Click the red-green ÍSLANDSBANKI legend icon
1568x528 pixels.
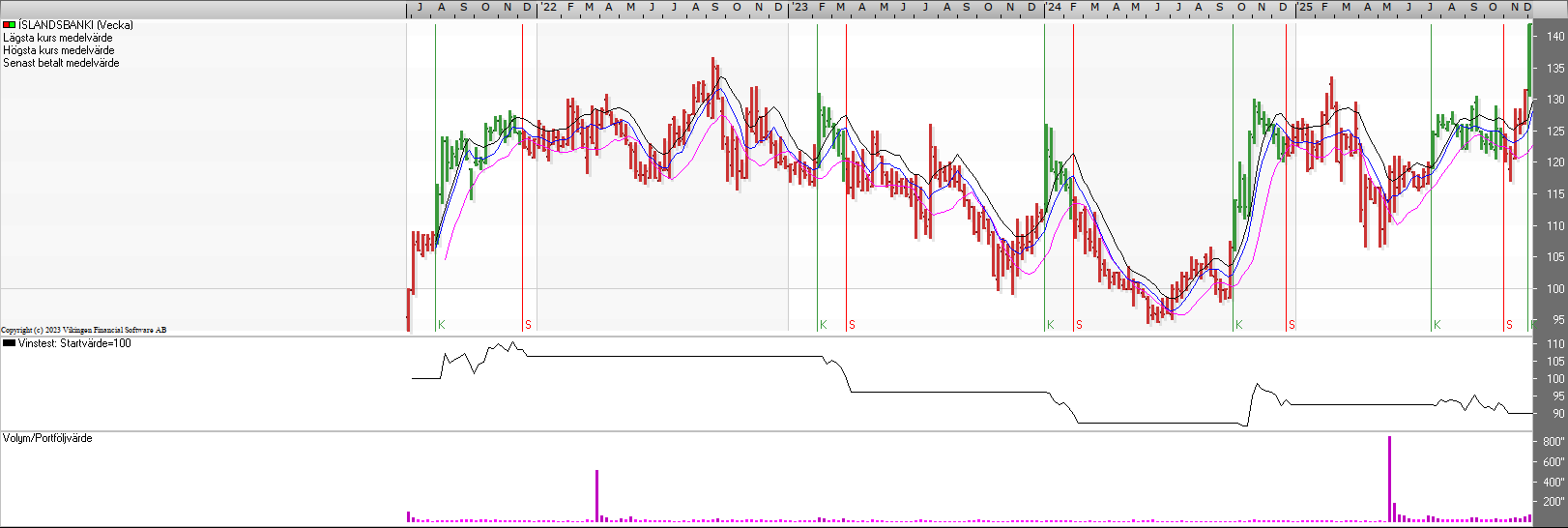pos(9,25)
